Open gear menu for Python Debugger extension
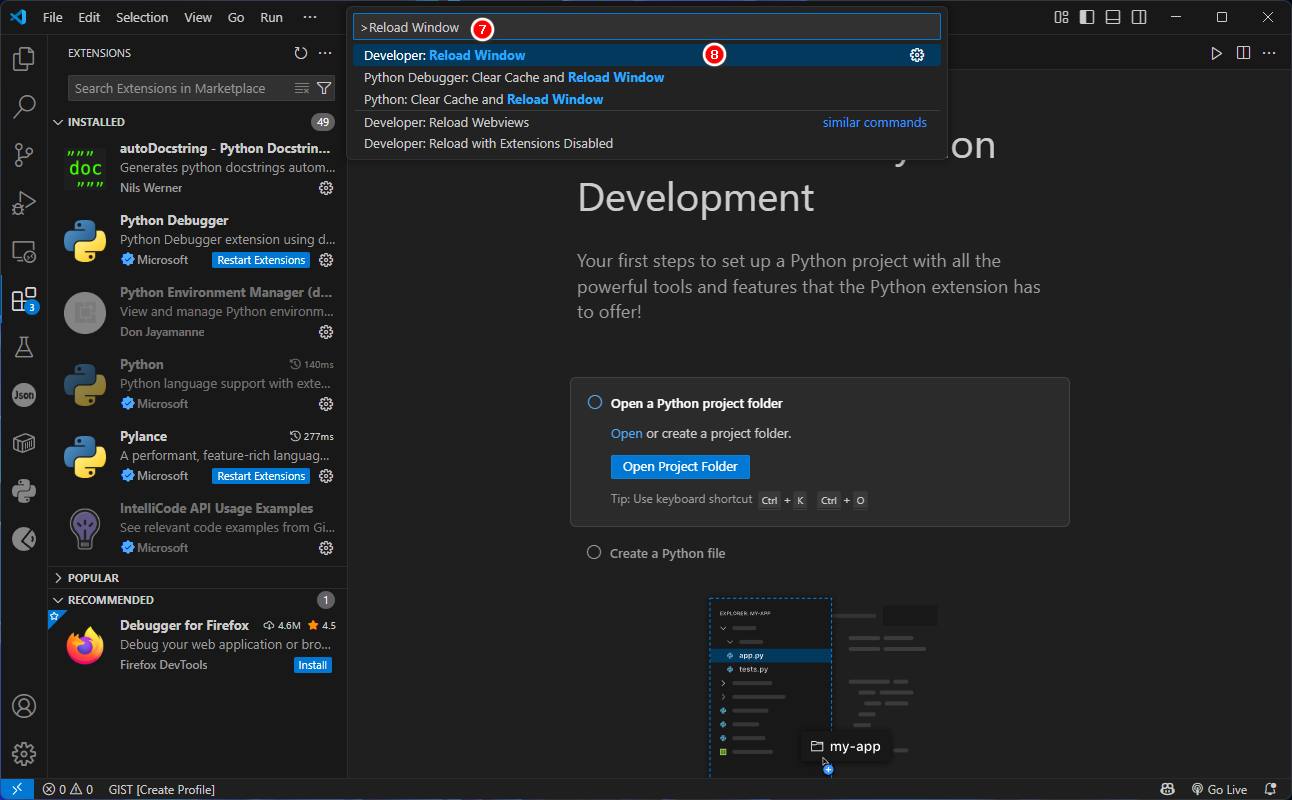This screenshot has width=1292, height=800. click(x=326, y=260)
